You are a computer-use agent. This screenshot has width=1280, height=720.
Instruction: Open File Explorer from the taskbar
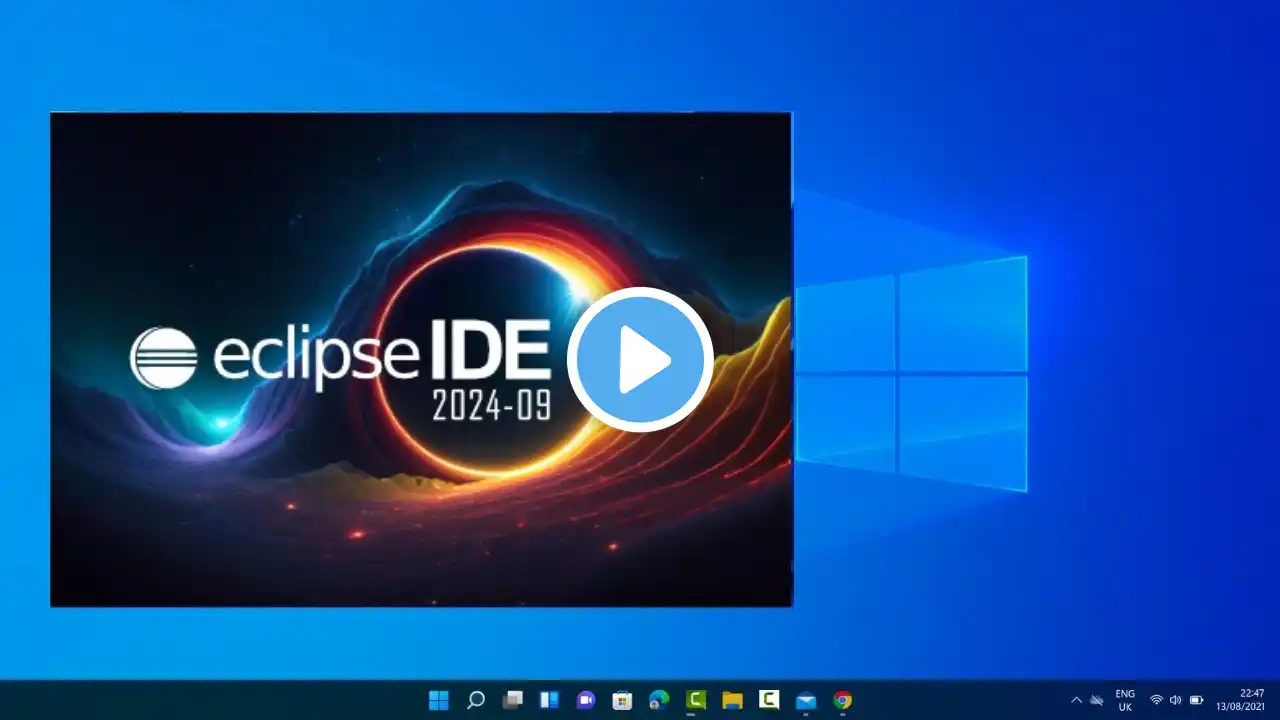pyautogui.click(x=732, y=700)
